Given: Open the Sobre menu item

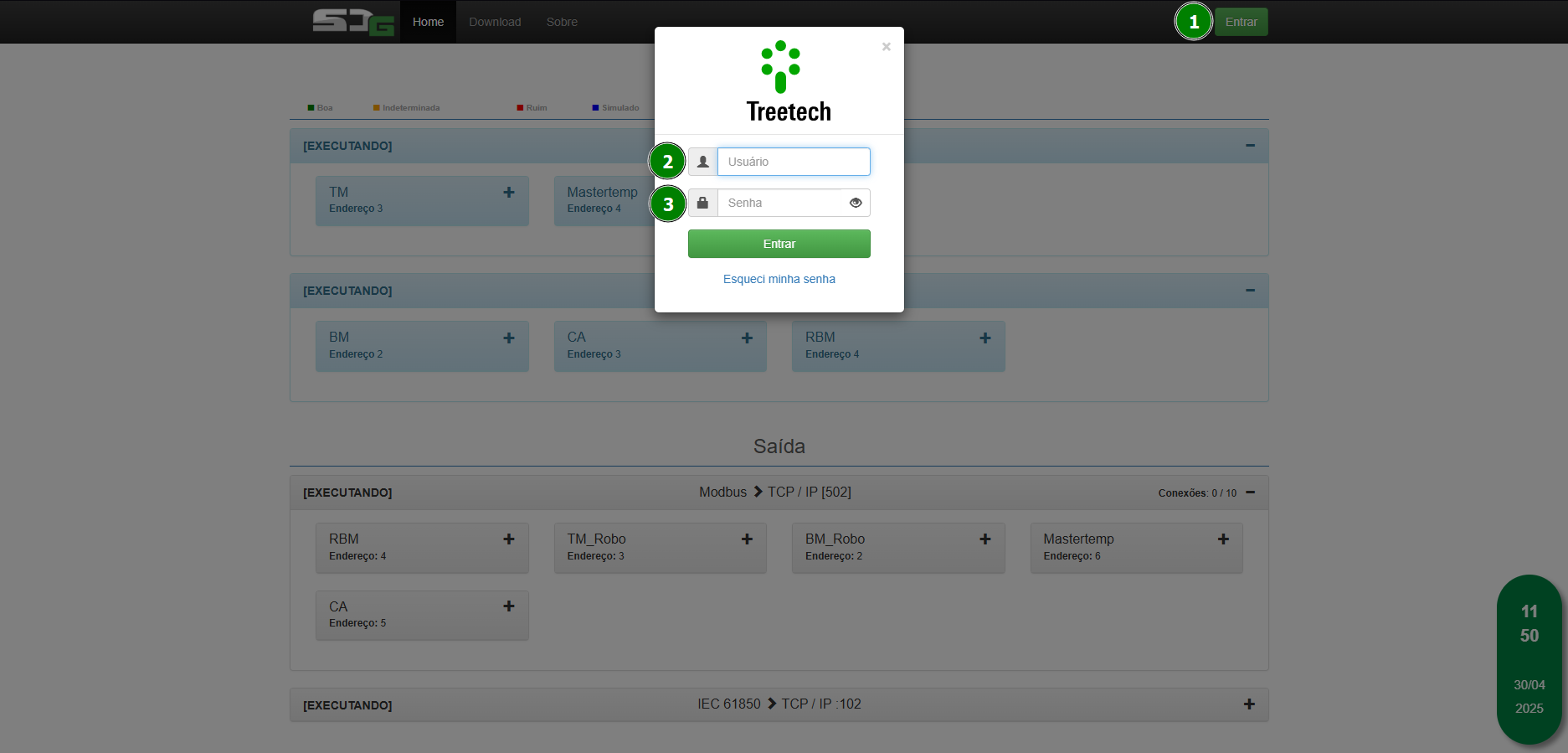Looking at the screenshot, I should tap(562, 22).
